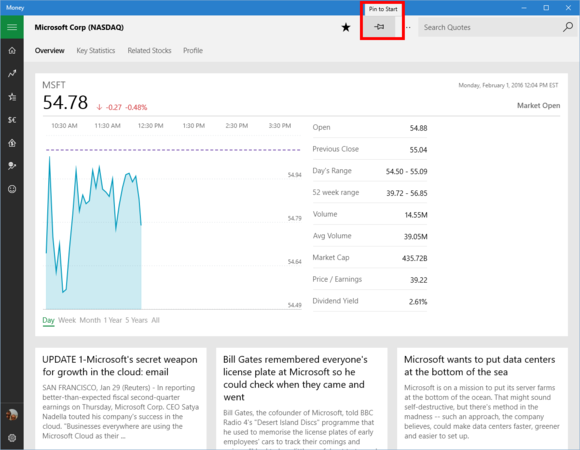
Task: Select the All chart range
Action: (x=155, y=320)
